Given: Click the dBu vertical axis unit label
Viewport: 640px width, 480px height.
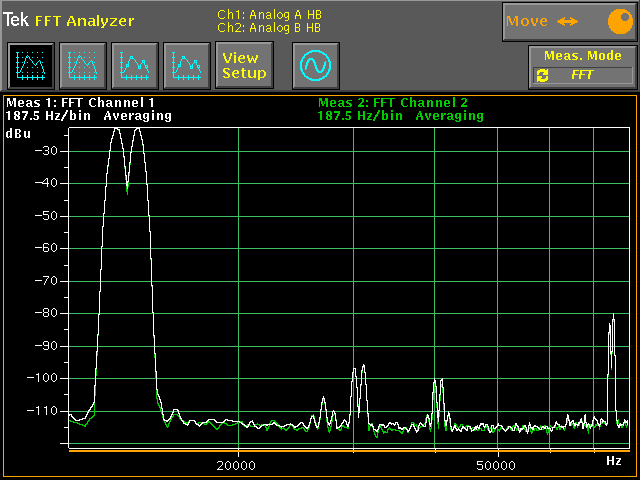Looking at the screenshot, I should click(x=18, y=133).
